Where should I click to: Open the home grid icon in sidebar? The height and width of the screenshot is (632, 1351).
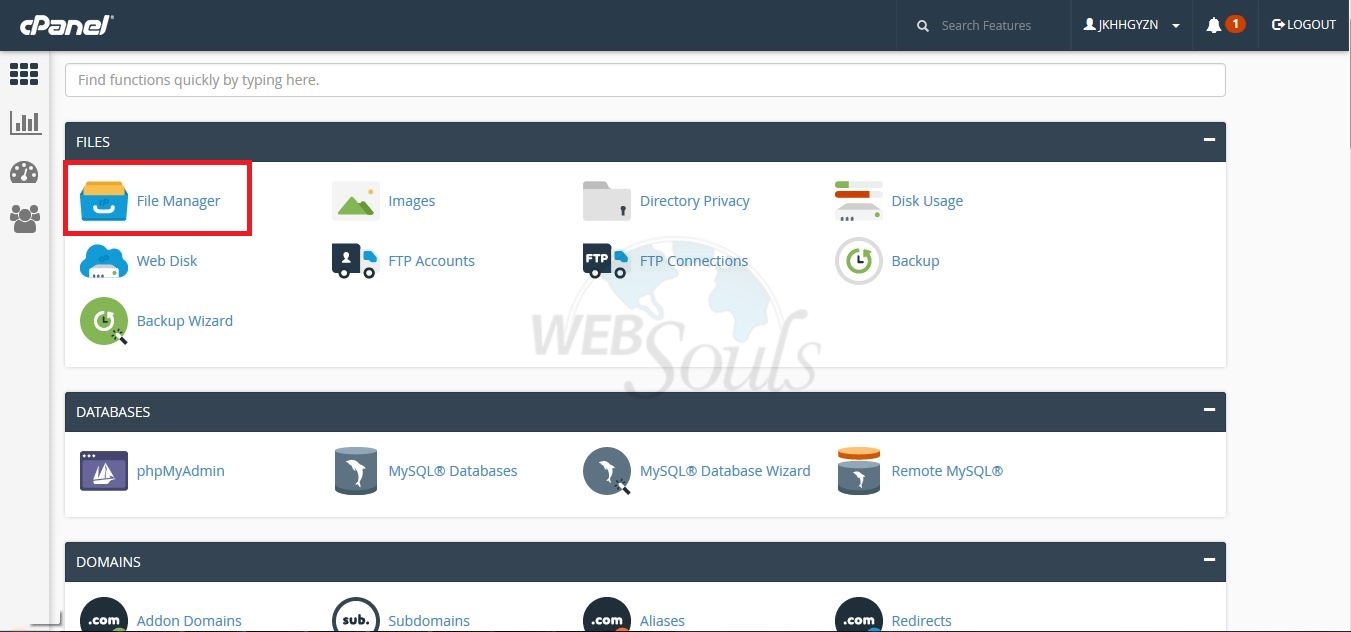pyautogui.click(x=24, y=74)
